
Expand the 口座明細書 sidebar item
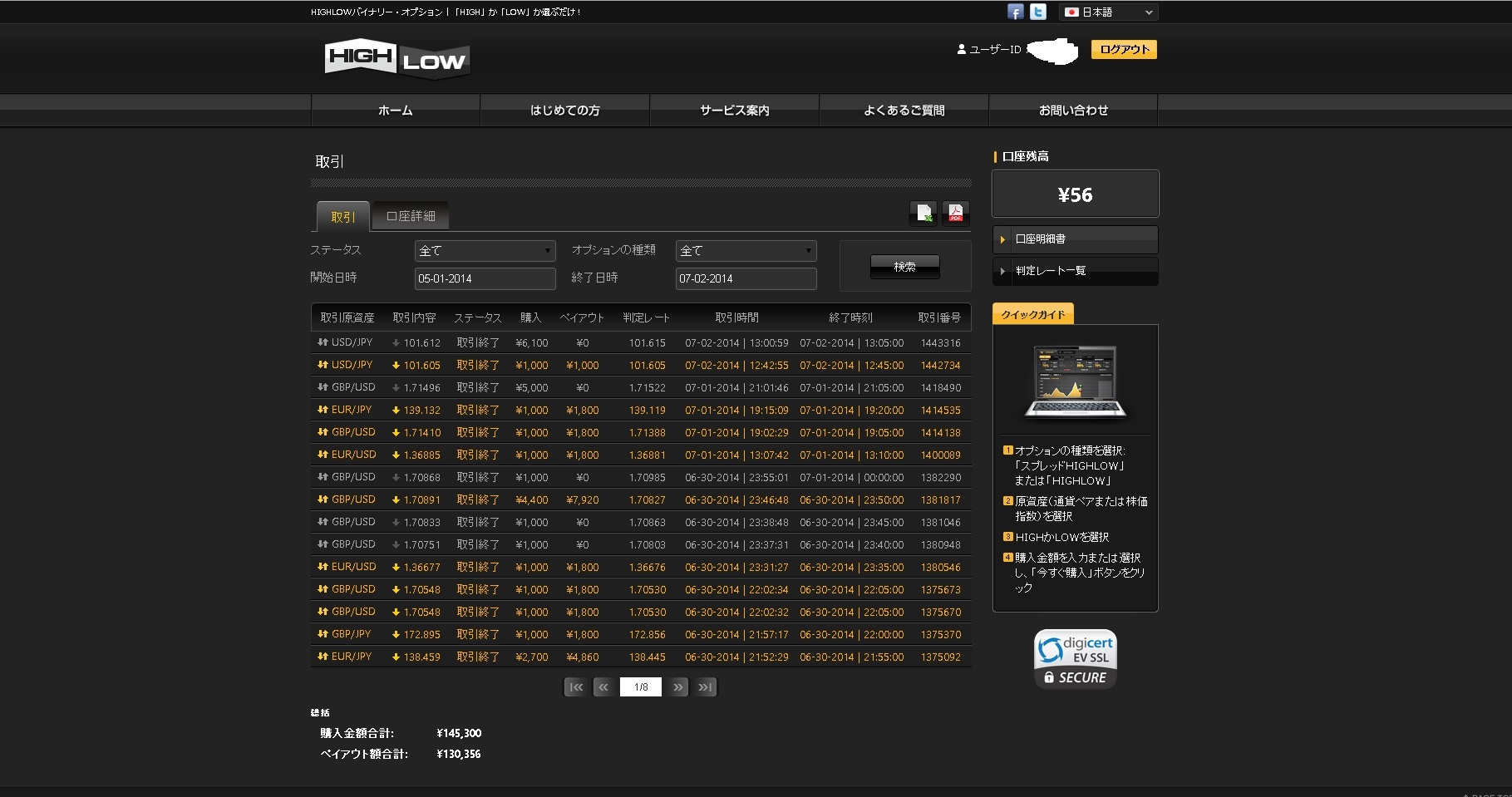click(1075, 239)
